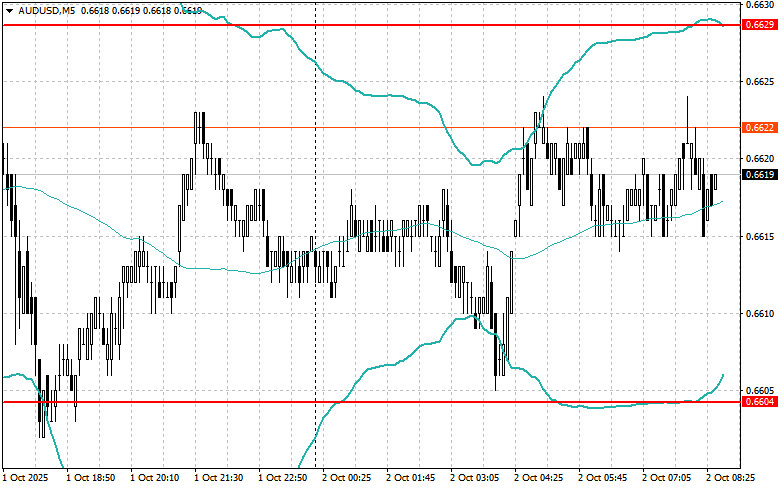Select the orange horizontal line at 0.6622

pos(372,128)
